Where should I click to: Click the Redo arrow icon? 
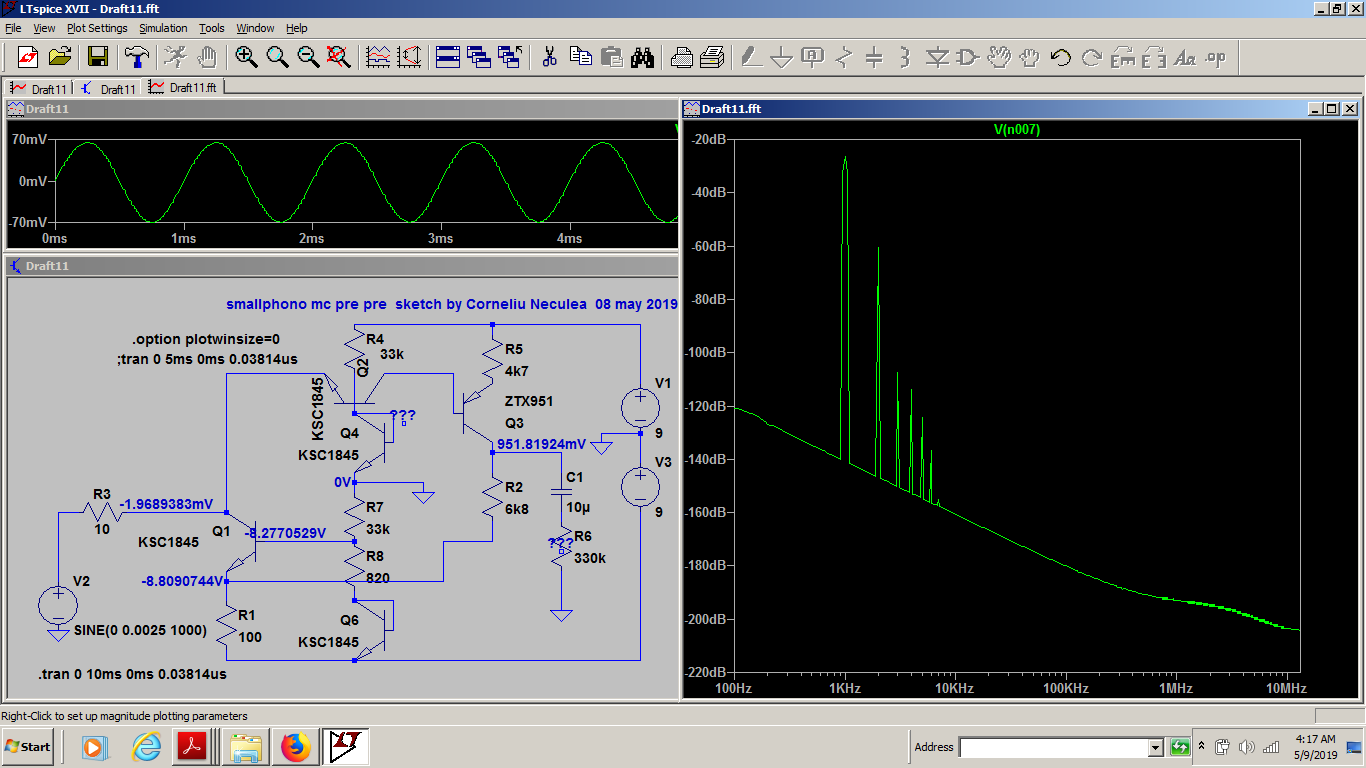1092,57
